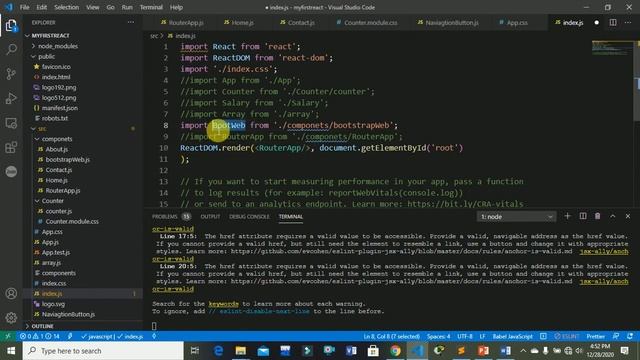Viewport: 640px width, 360px height.
Task: Open the File menu
Action: 24,7
